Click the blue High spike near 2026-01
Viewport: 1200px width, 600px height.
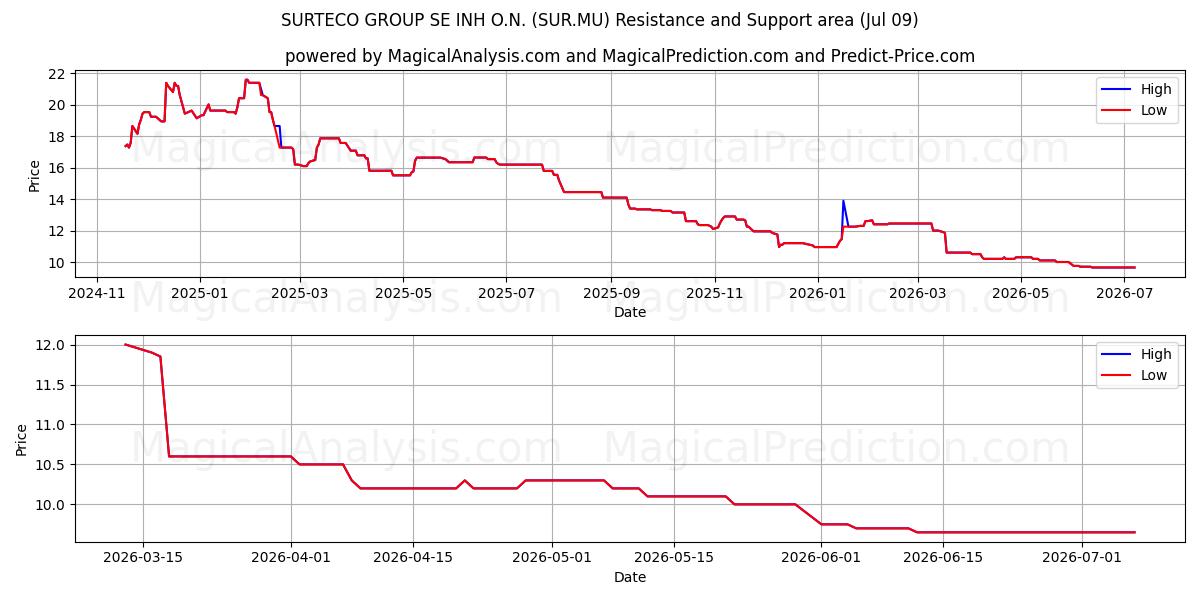844,212
